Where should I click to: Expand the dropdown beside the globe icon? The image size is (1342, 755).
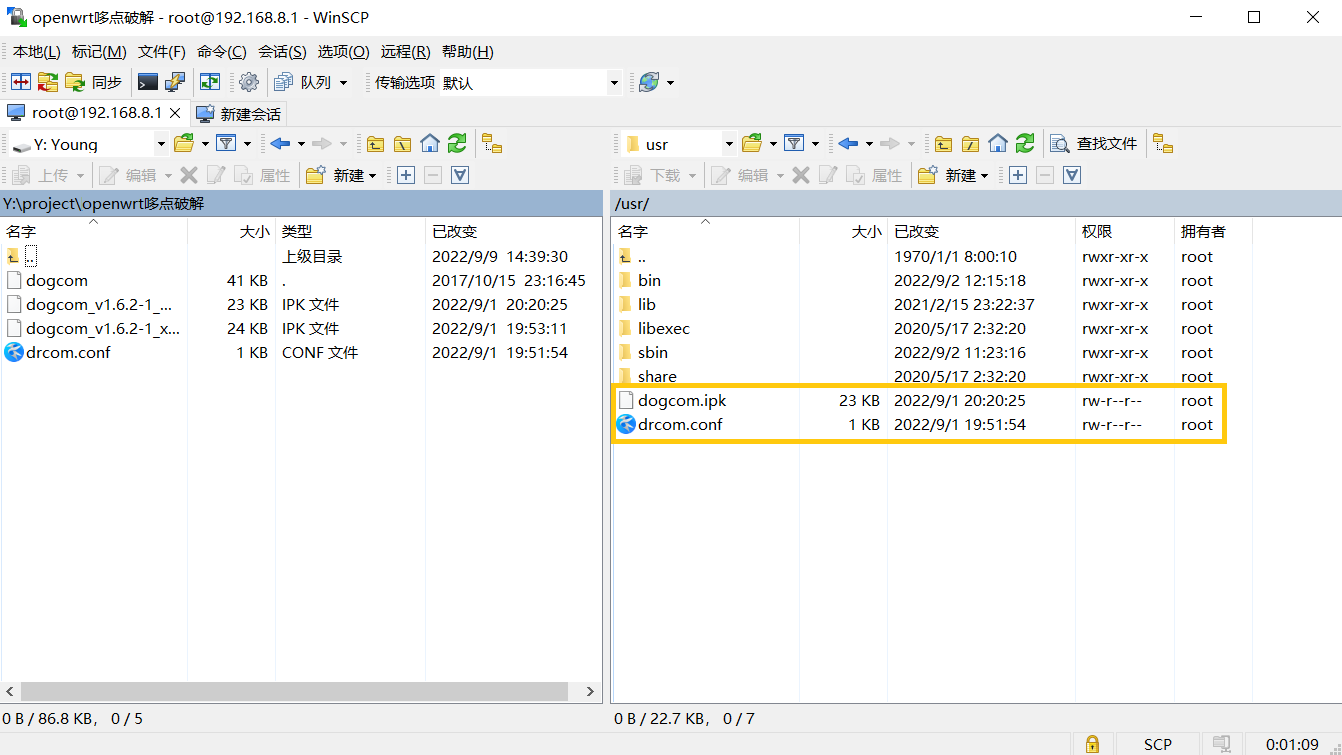[670, 83]
